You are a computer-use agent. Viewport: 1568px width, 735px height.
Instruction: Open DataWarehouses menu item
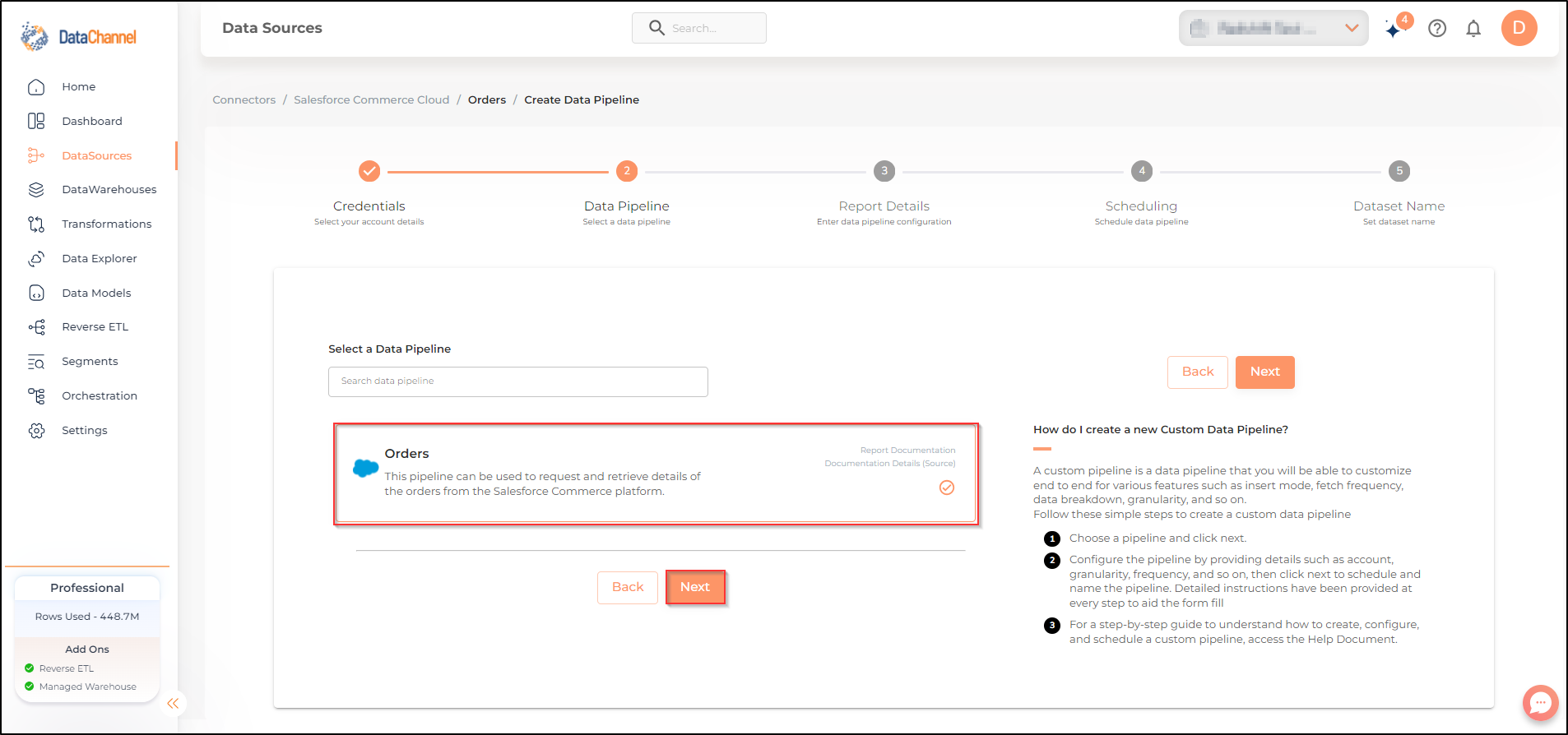click(109, 190)
